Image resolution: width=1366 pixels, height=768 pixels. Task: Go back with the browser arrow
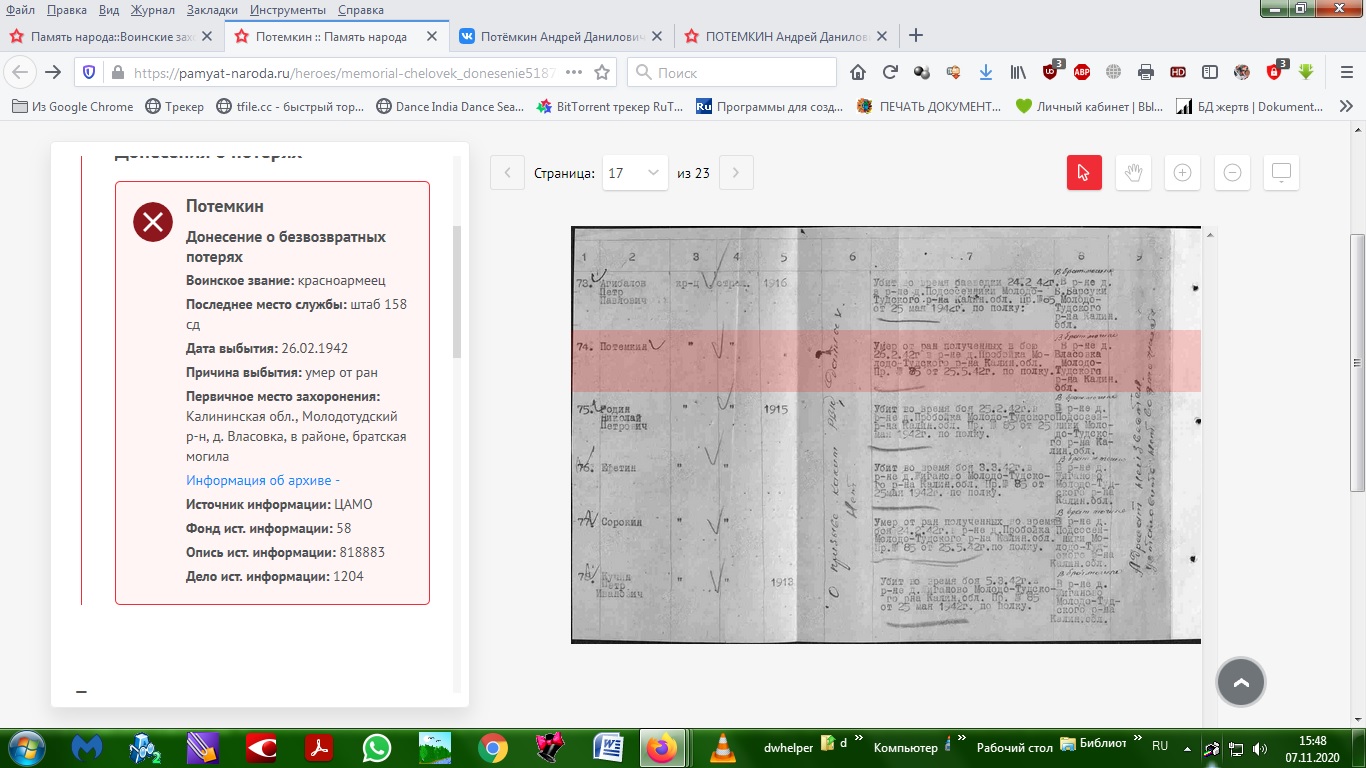pyautogui.click(x=21, y=72)
